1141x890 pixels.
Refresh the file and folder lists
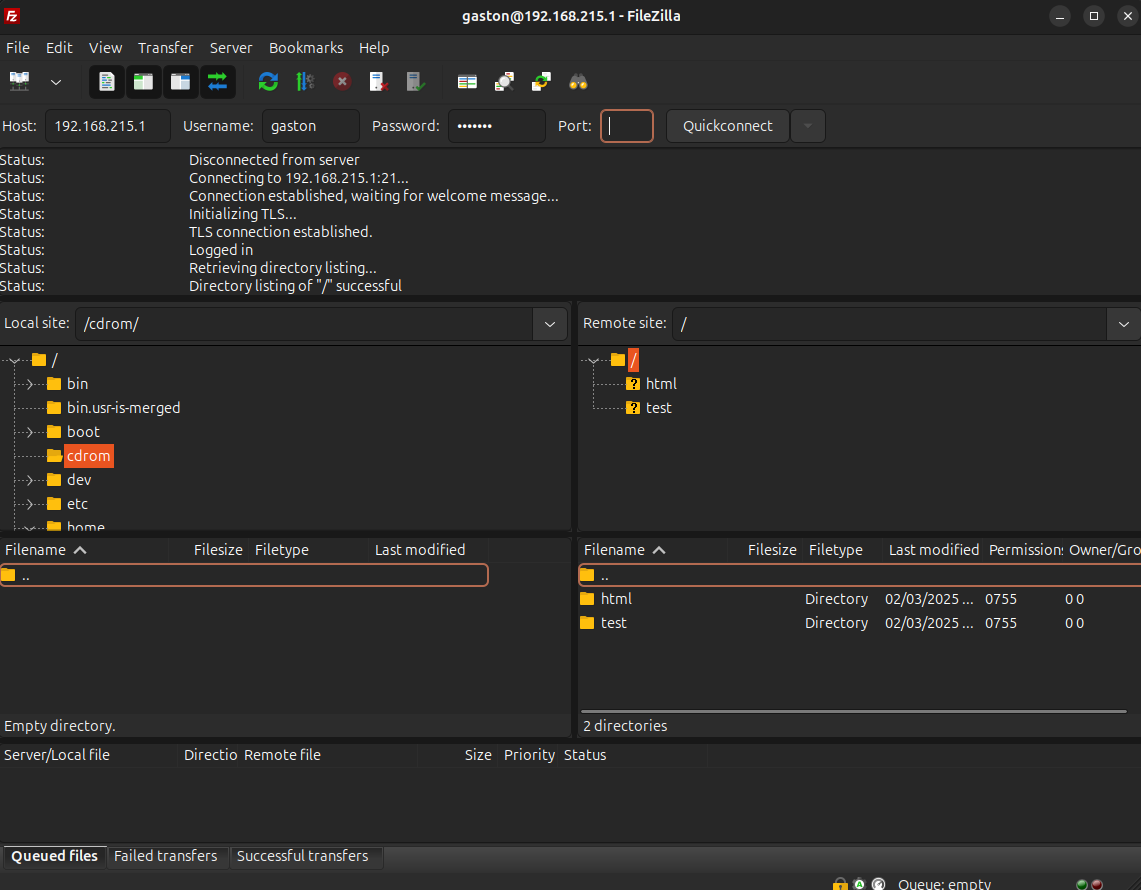[269, 82]
